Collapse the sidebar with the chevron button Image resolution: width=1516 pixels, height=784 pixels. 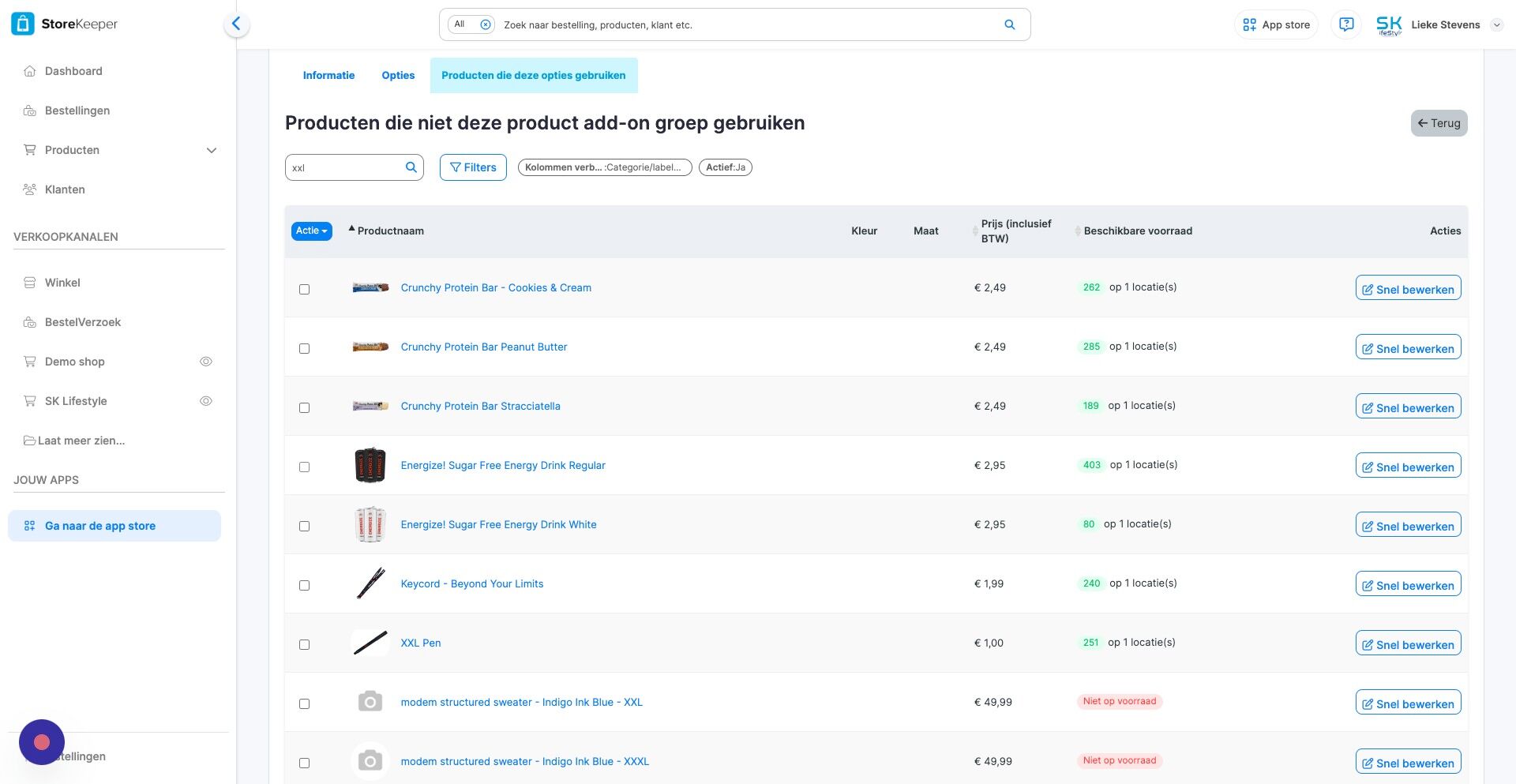click(236, 24)
